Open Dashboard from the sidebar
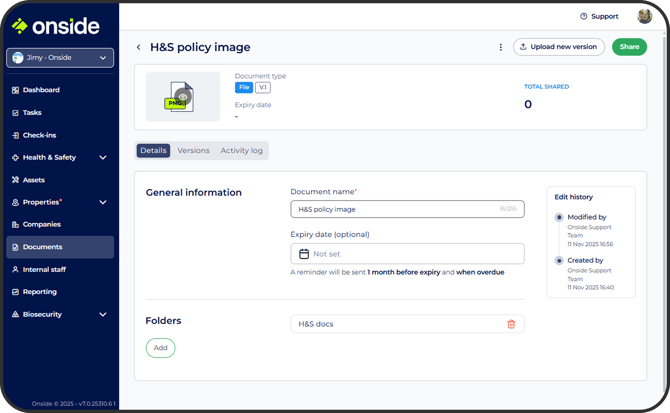The image size is (670, 413). tap(41, 90)
